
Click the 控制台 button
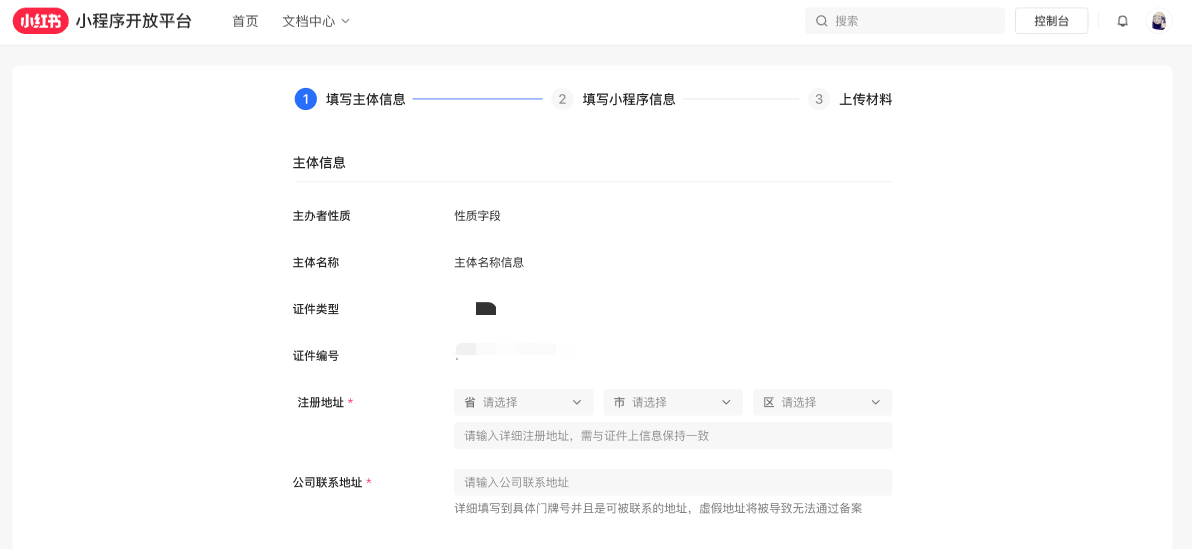[x=1051, y=21]
